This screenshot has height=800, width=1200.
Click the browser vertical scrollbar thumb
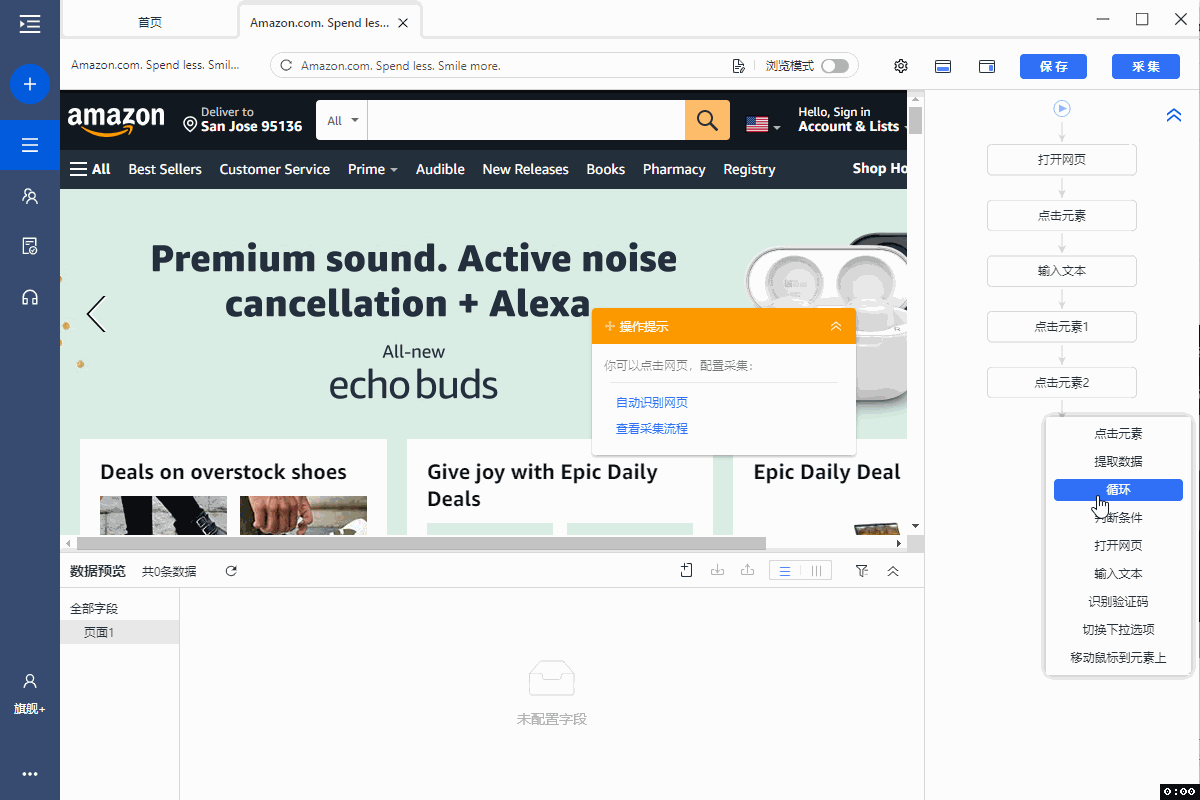pos(915,120)
